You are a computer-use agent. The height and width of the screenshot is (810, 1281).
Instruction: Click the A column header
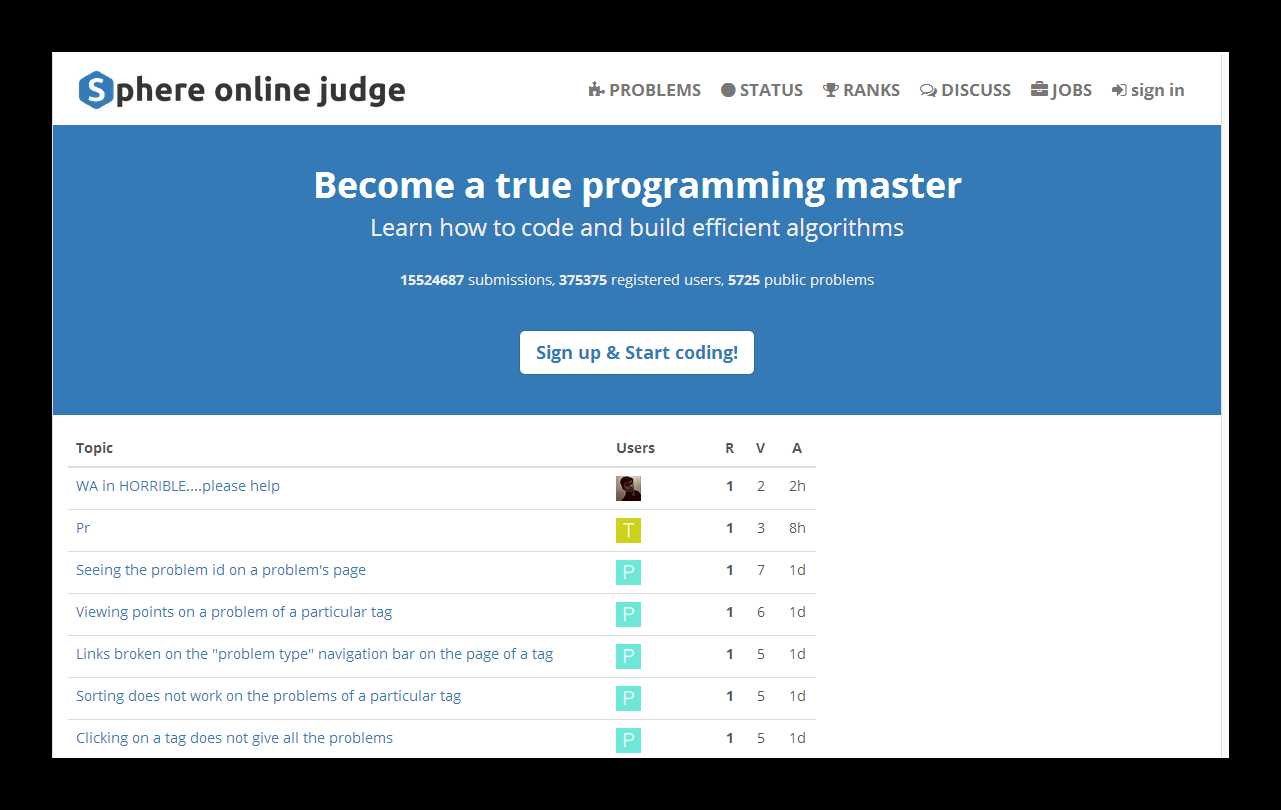(x=797, y=448)
